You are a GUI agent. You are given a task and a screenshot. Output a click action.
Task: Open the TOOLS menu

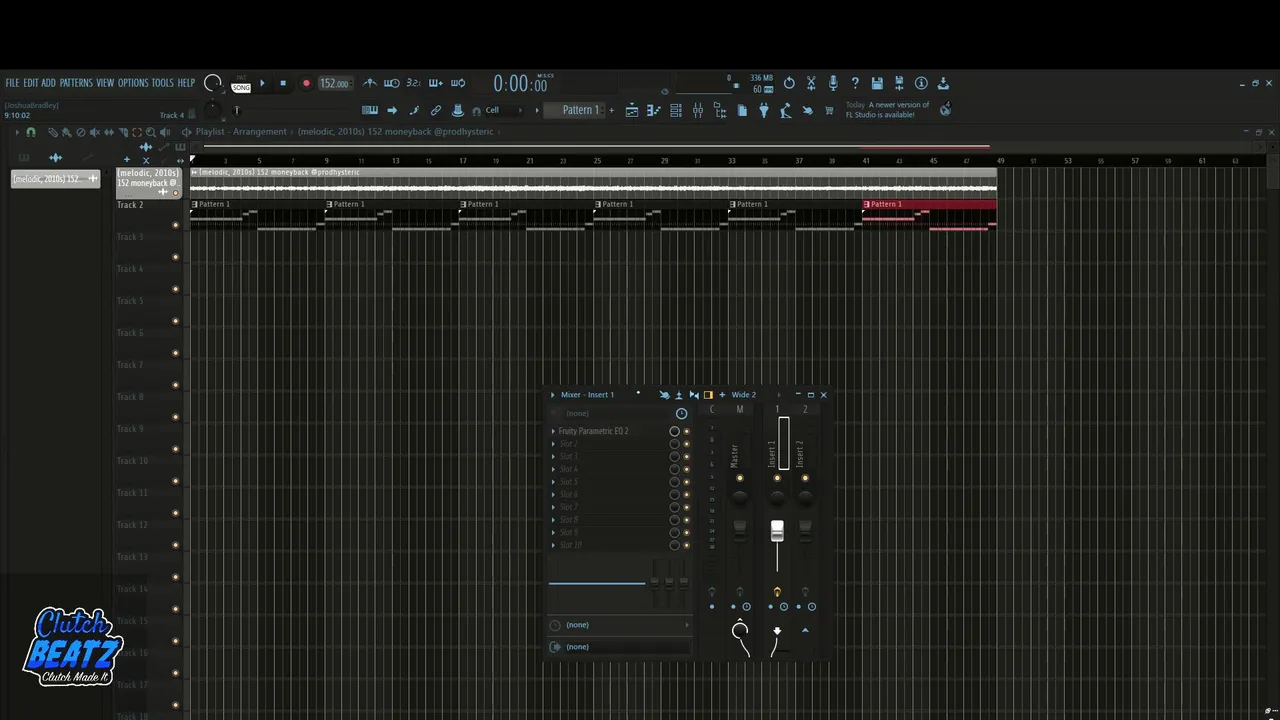(162, 83)
